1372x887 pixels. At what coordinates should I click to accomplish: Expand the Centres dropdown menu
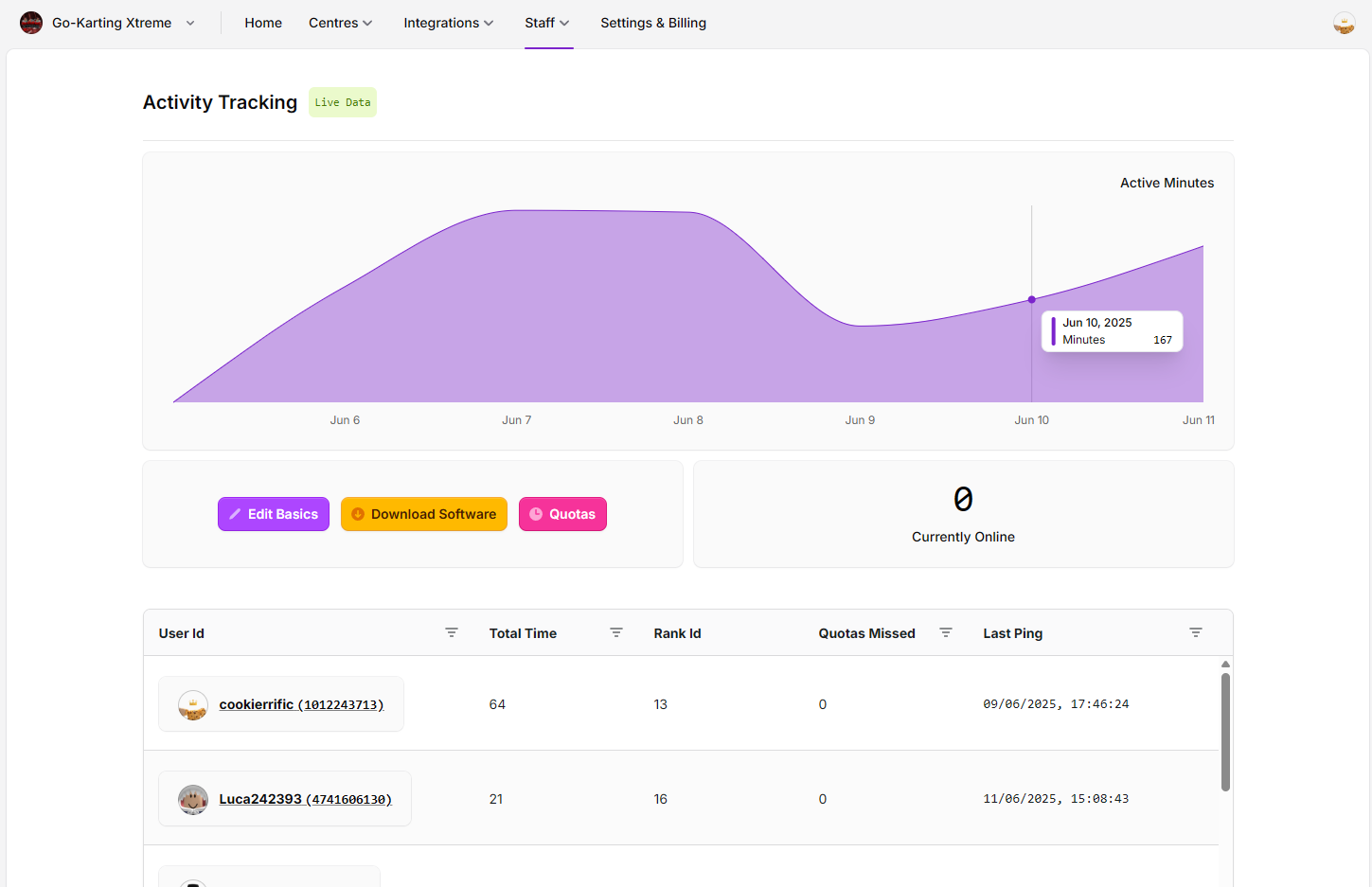click(x=340, y=23)
